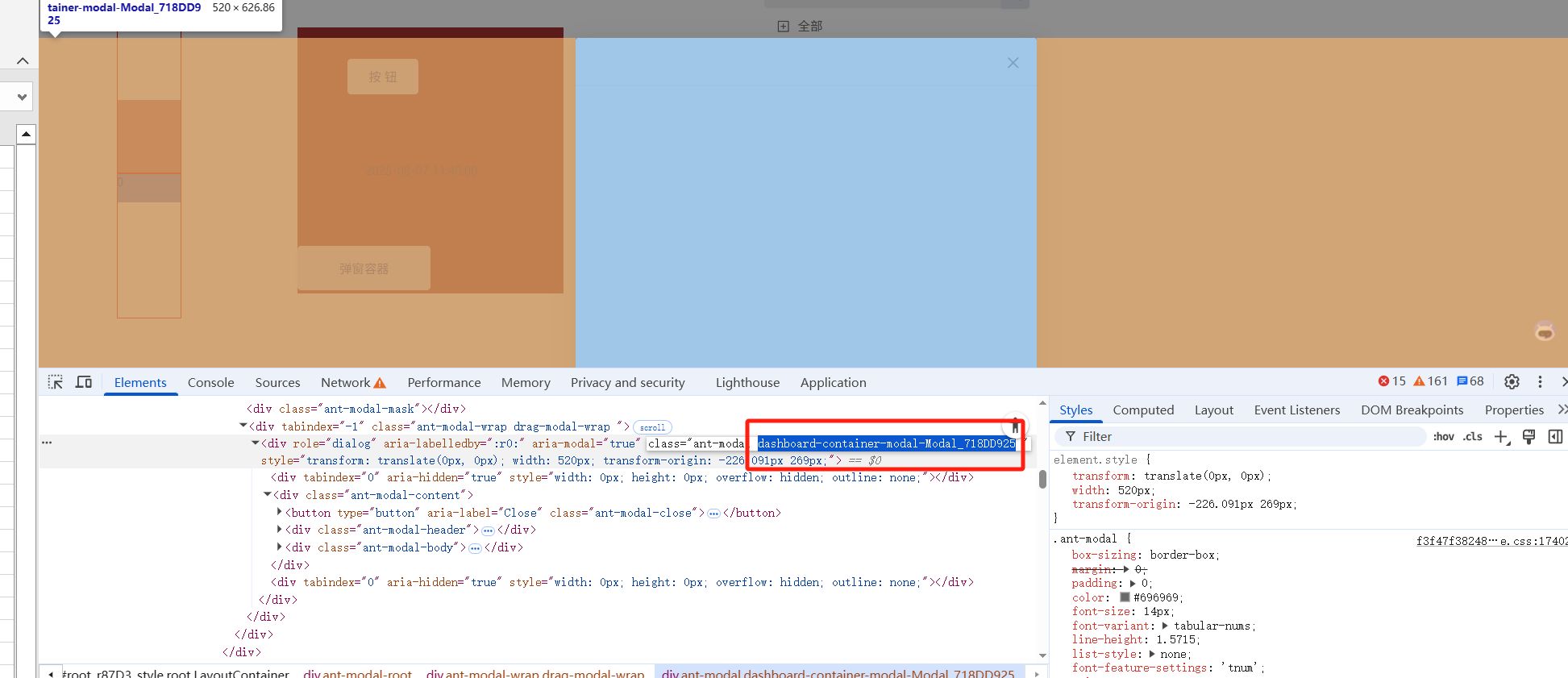1568x678 pixels.
Task: Click the Elements panel vertical scrollbar thumb
Action: [x=1042, y=479]
